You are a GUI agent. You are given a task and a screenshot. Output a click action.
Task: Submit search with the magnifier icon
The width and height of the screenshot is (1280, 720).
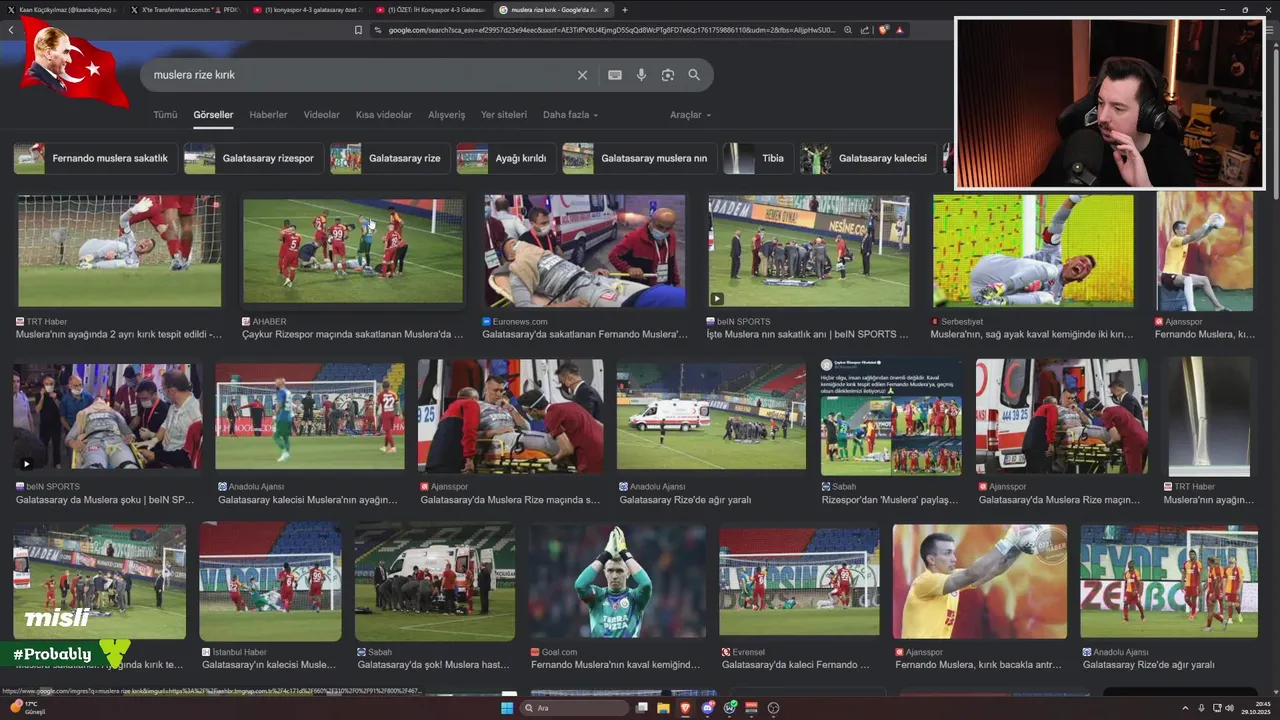coord(694,75)
